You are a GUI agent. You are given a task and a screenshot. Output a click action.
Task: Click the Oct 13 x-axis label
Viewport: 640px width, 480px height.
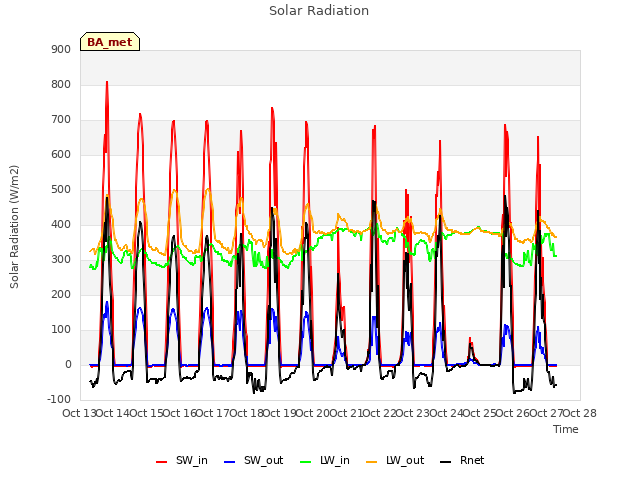79,413
